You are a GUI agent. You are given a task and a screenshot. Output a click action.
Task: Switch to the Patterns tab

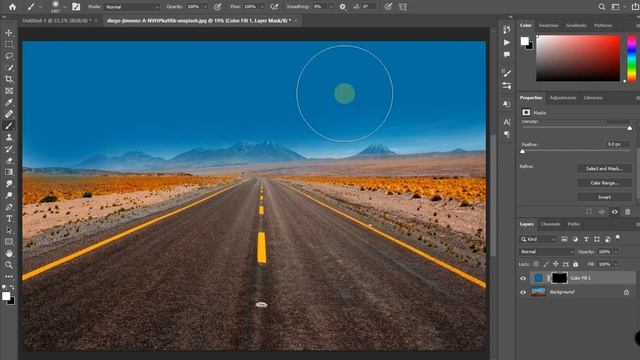pyautogui.click(x=603, y=25)
